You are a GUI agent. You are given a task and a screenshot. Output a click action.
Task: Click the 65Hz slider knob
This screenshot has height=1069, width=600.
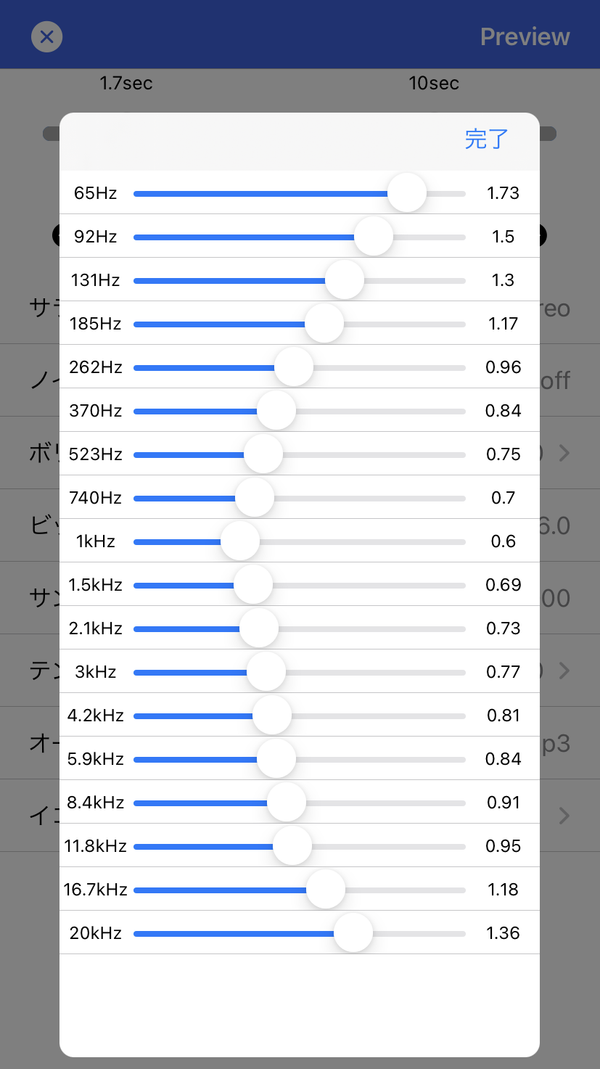coord(407,193)
